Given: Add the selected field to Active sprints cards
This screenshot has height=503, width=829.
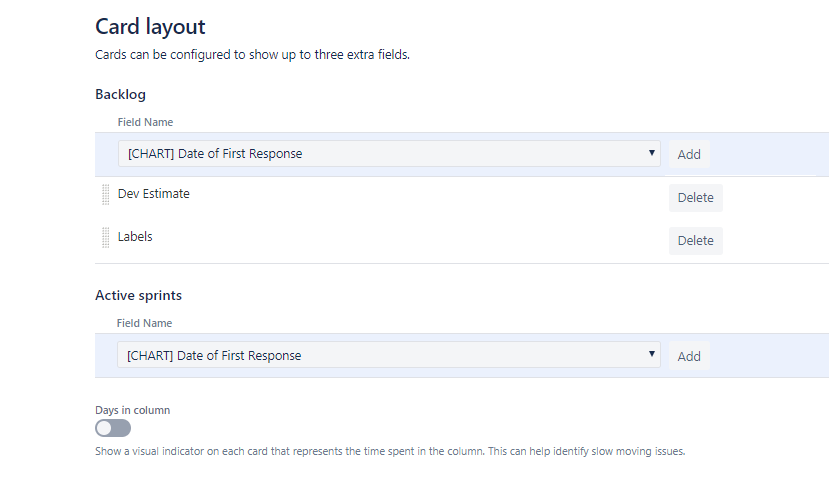Looking at the screenshot, I should pos(689,356).
